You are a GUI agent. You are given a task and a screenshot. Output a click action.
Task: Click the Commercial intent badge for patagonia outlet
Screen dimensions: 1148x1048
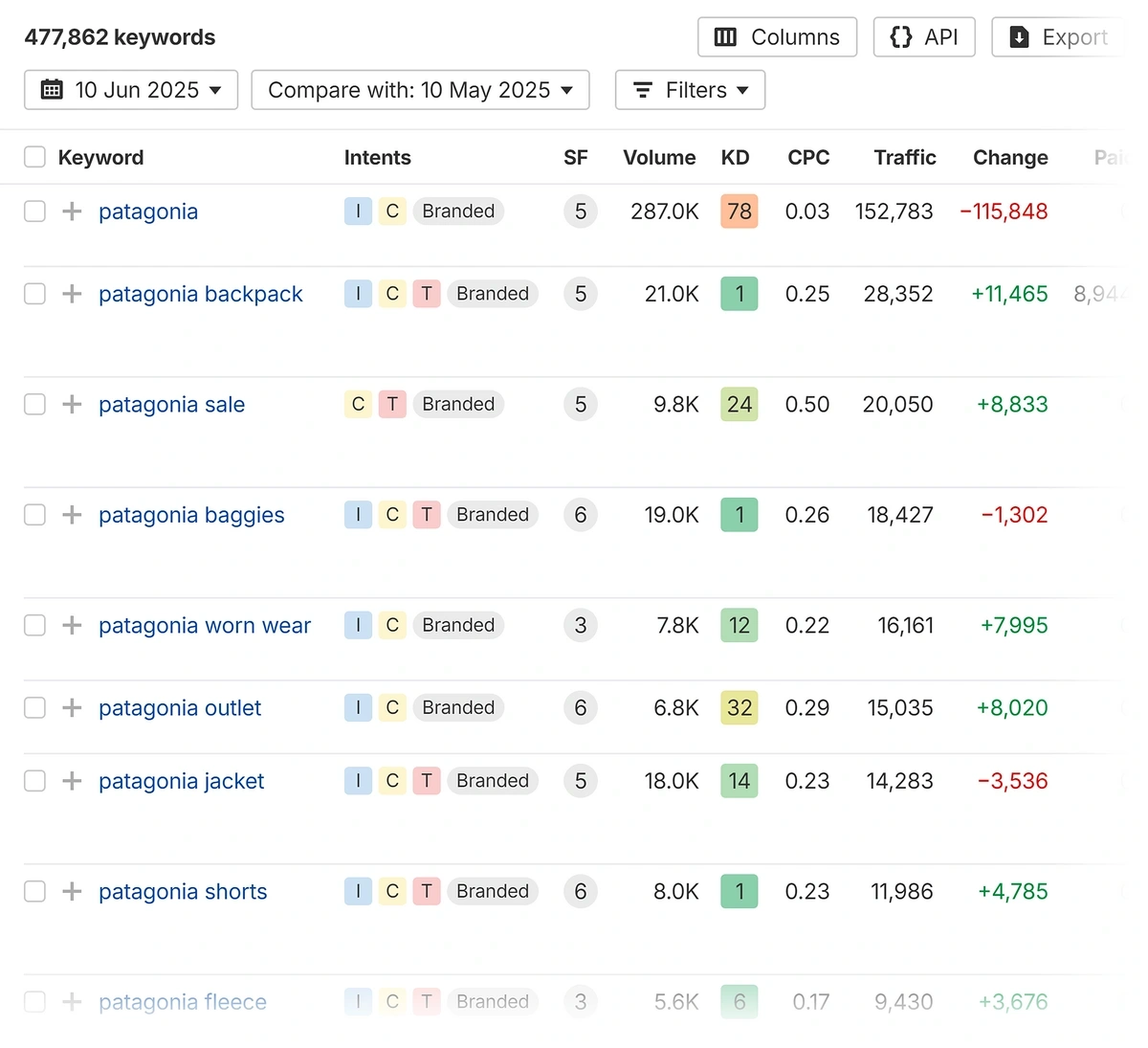[x=392, y=707]
